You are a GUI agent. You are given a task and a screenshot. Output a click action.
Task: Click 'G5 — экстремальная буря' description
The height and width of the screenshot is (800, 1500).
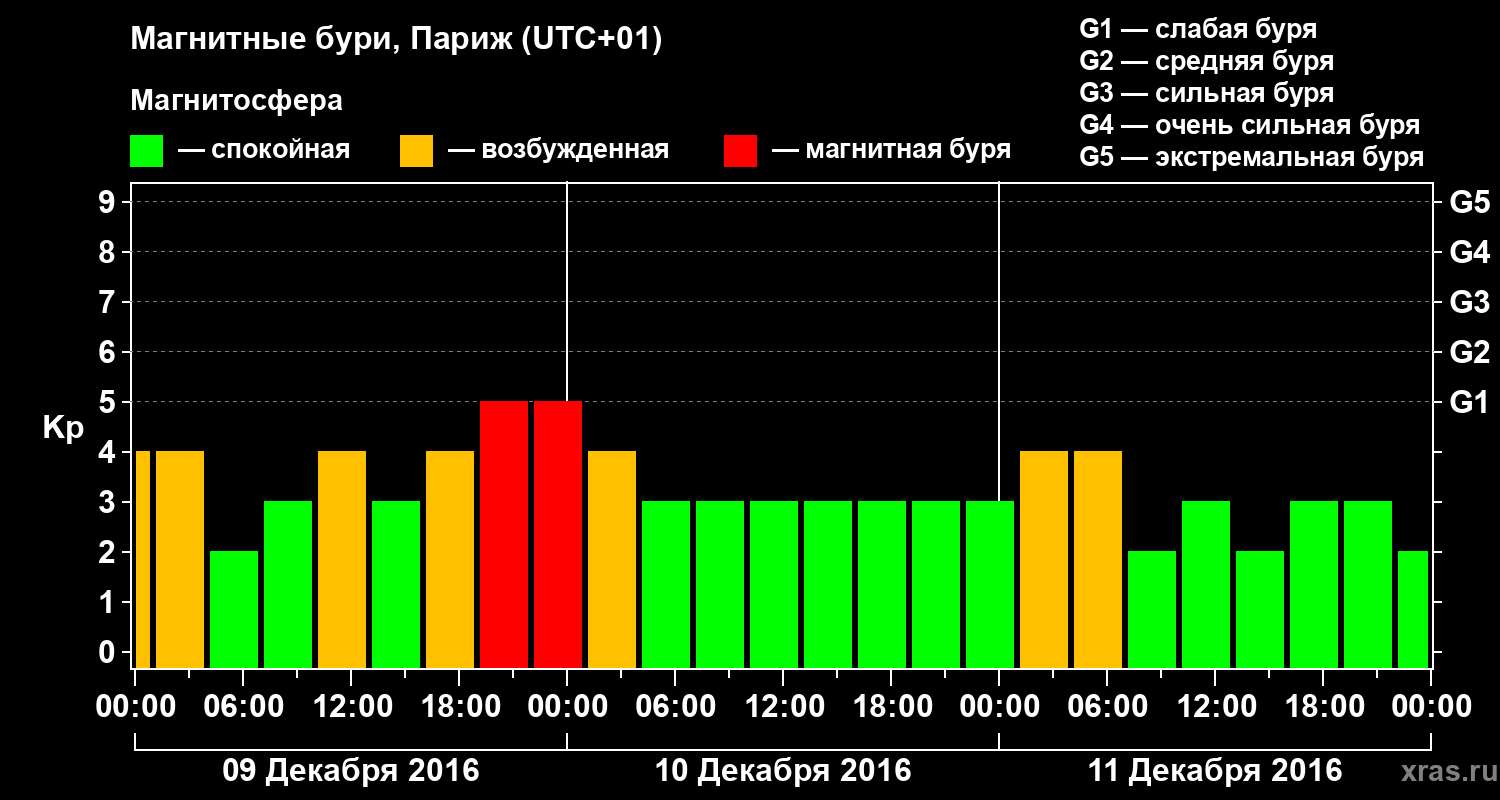point(1252,158)
